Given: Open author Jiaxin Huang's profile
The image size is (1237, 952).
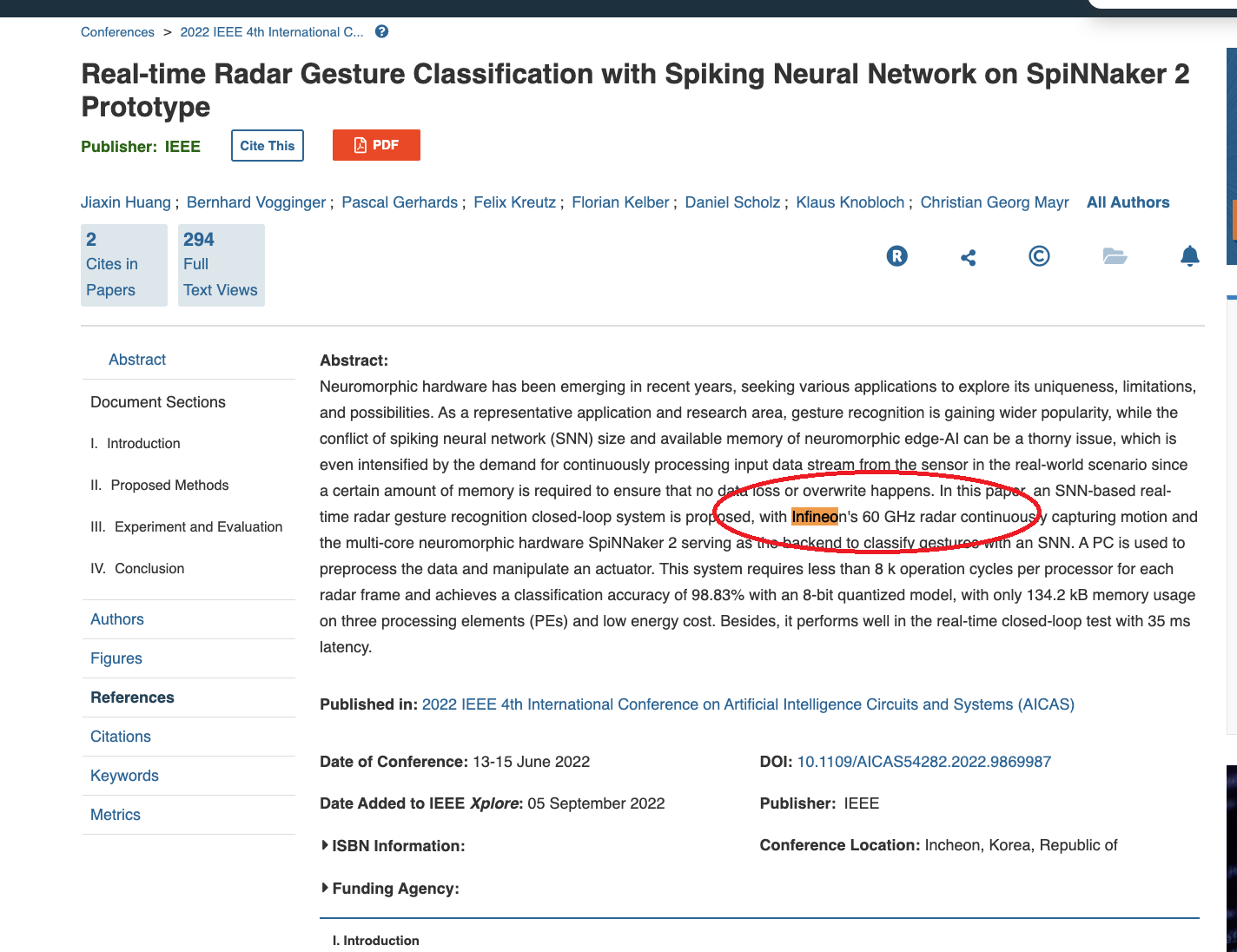Looking at the screenshot, I should pos(126,202).
